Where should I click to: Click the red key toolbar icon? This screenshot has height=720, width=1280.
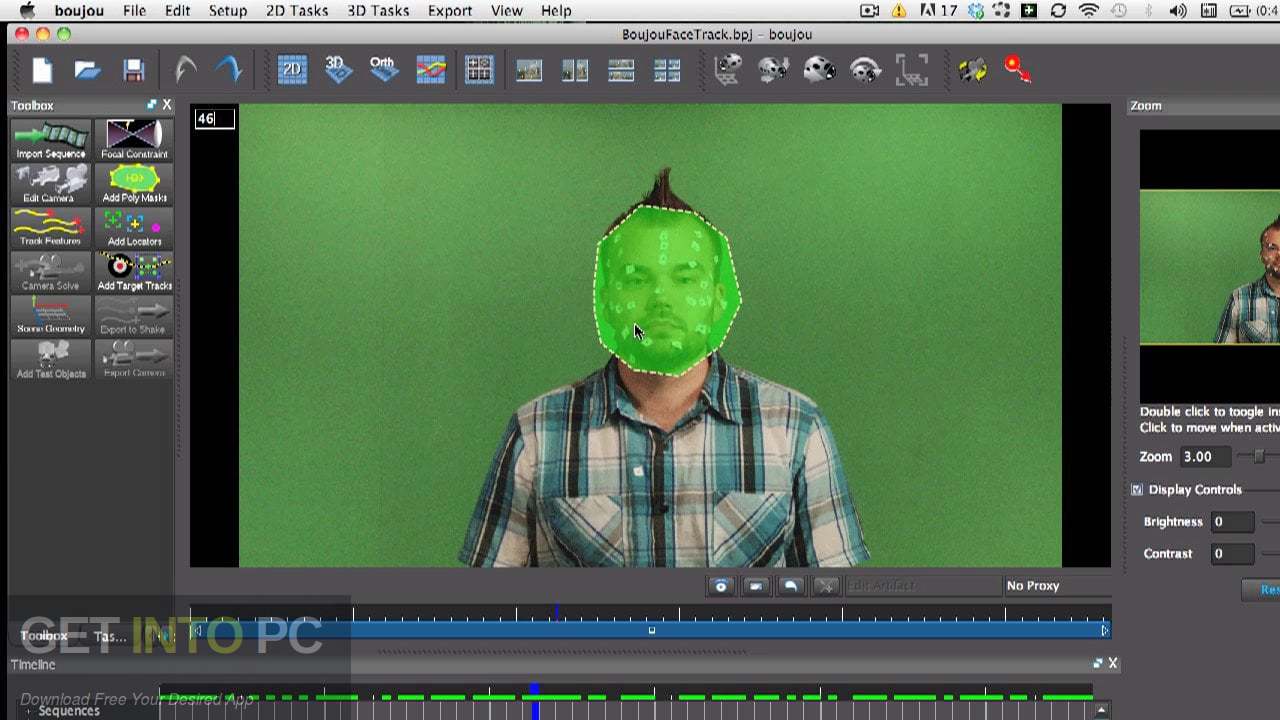1018,69
